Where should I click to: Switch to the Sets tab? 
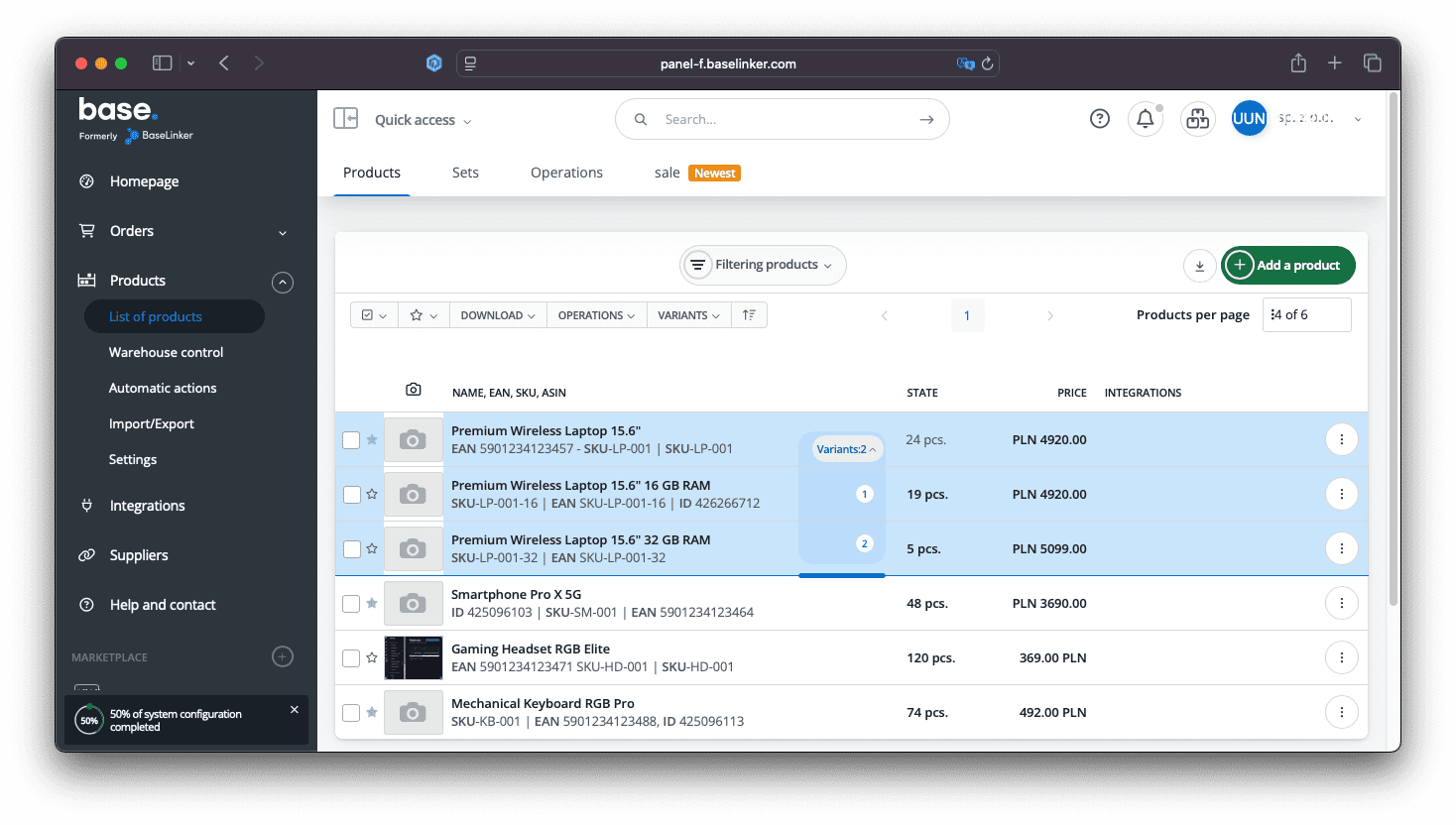point(465,173)
